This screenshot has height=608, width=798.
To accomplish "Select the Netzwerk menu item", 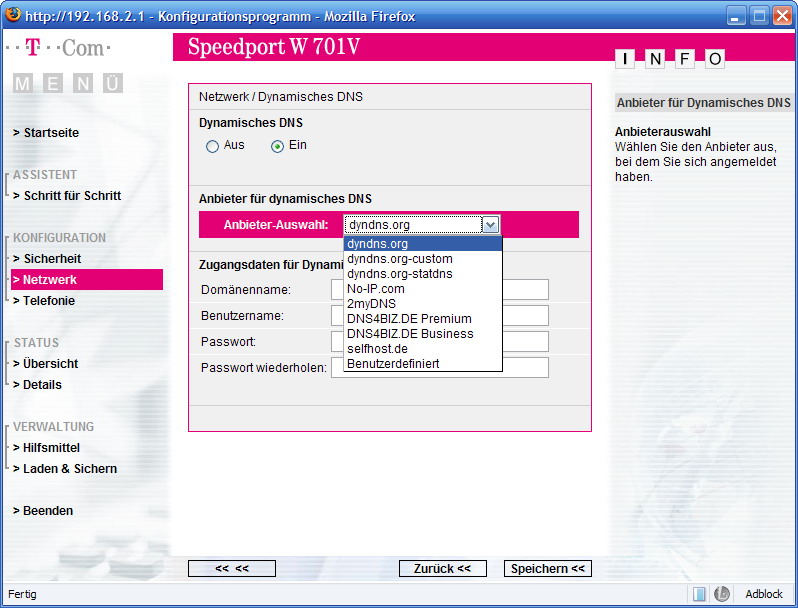I will [87, 280].
